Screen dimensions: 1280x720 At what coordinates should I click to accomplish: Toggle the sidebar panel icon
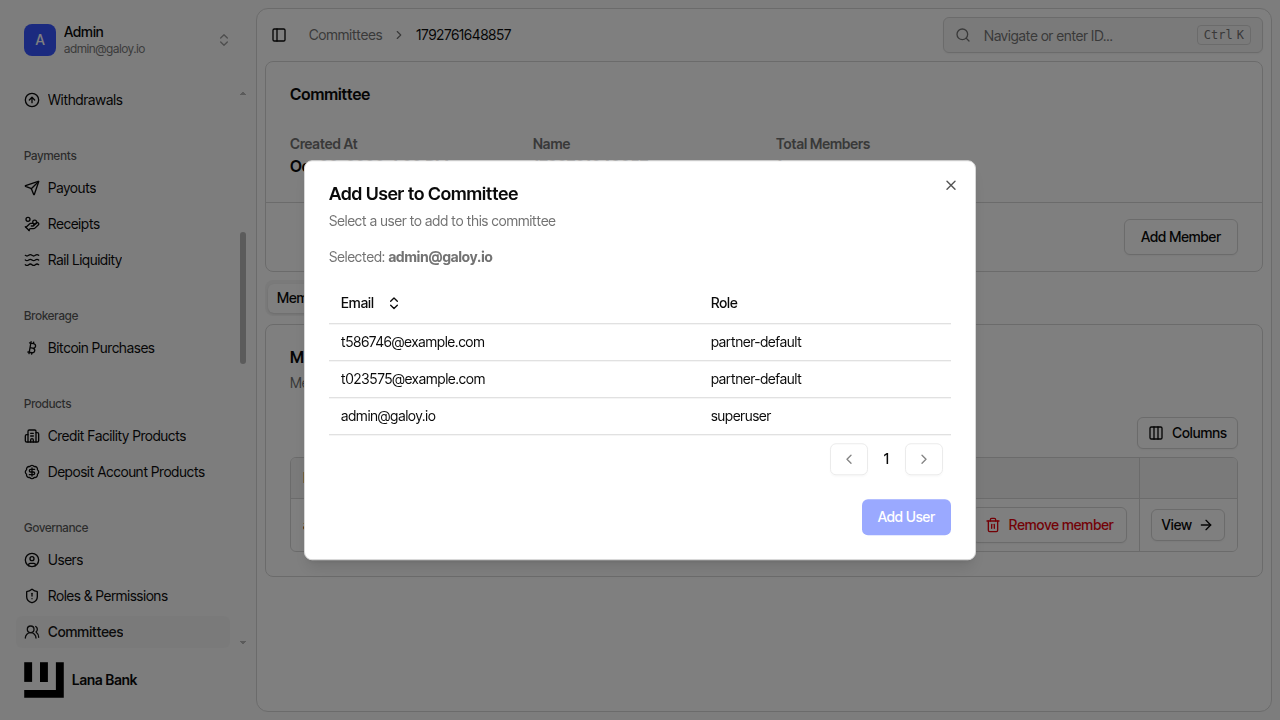(x=279, y=35)
